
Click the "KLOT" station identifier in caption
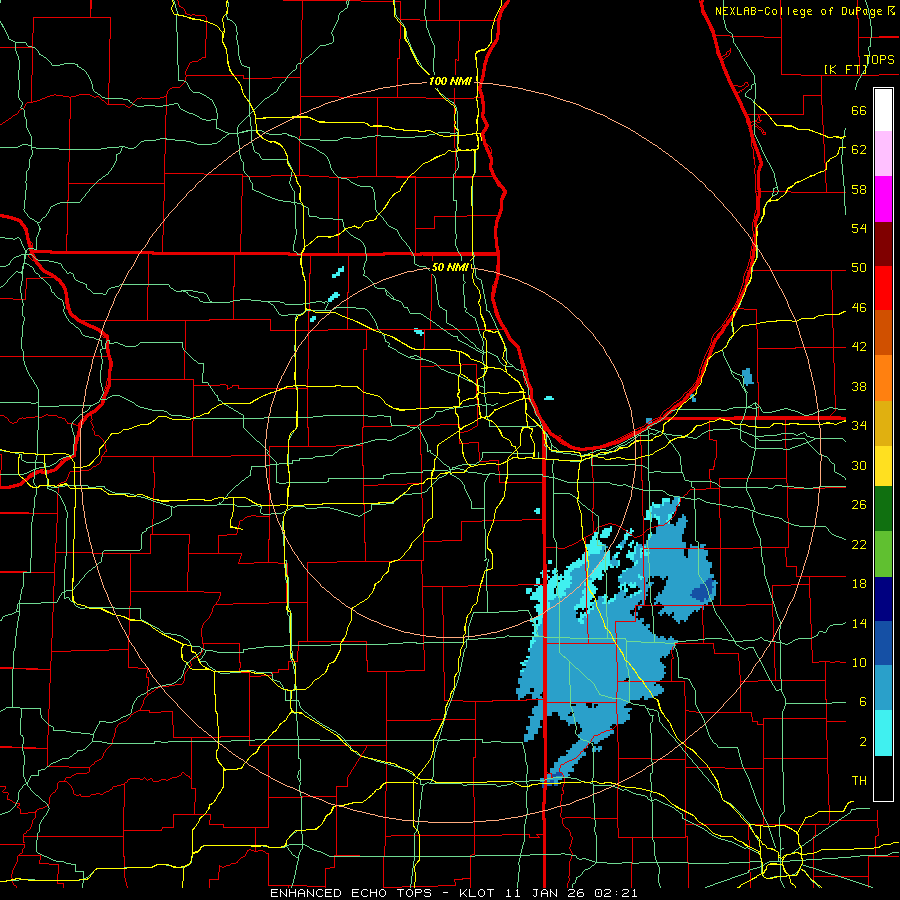pyautogui.click(x=478, y=893)
